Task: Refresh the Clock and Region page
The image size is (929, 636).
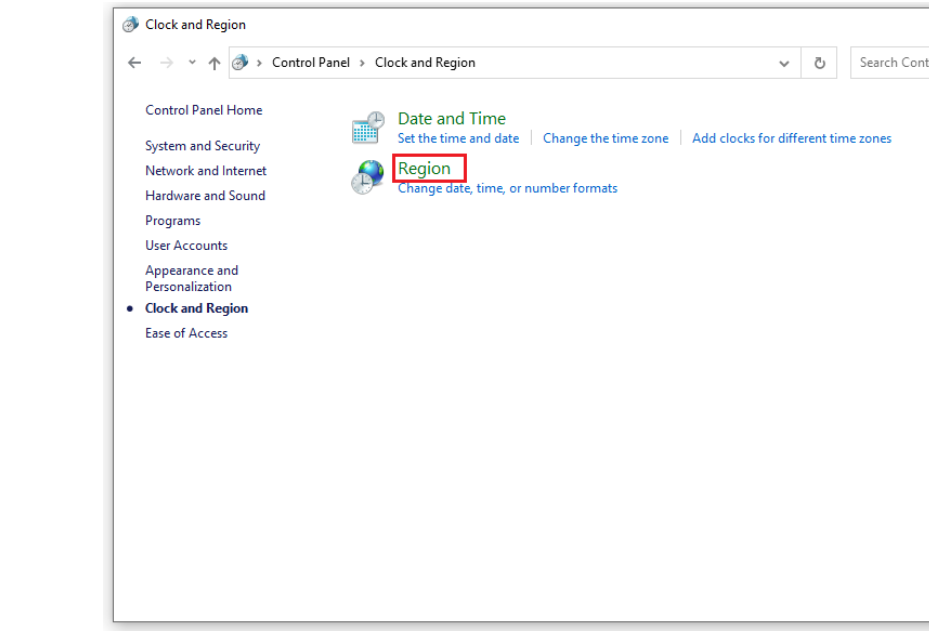Action: [x=819, y=63]
